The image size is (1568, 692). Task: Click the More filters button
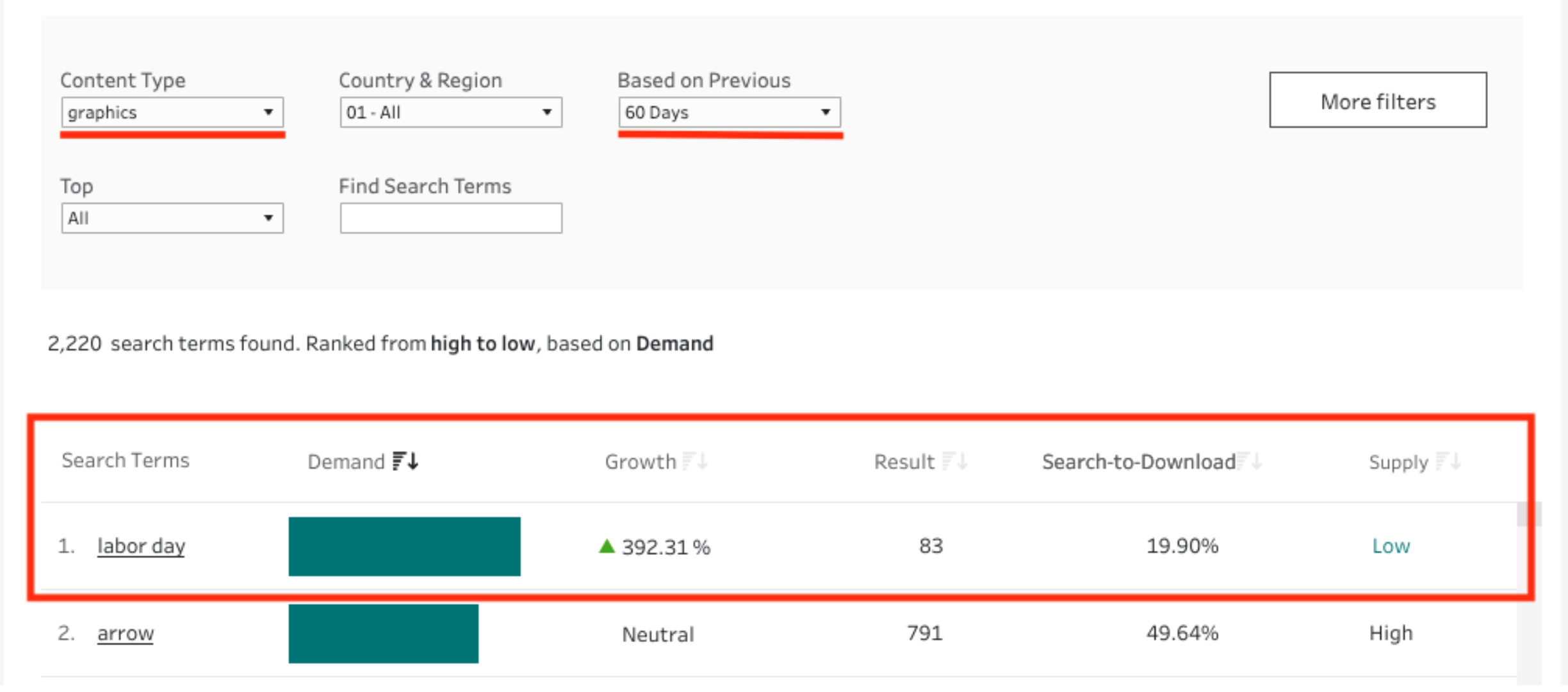[x=1378, y=100]
